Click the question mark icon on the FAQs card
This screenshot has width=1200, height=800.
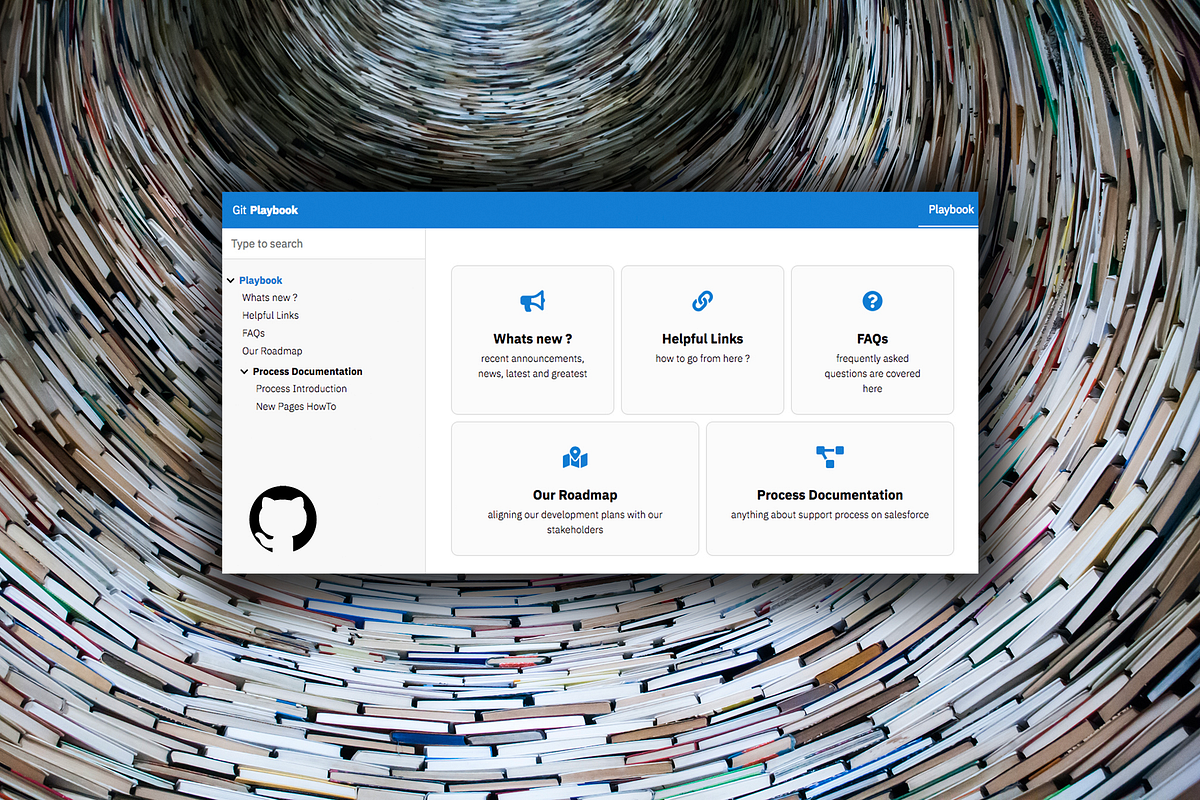click(871, 300)
